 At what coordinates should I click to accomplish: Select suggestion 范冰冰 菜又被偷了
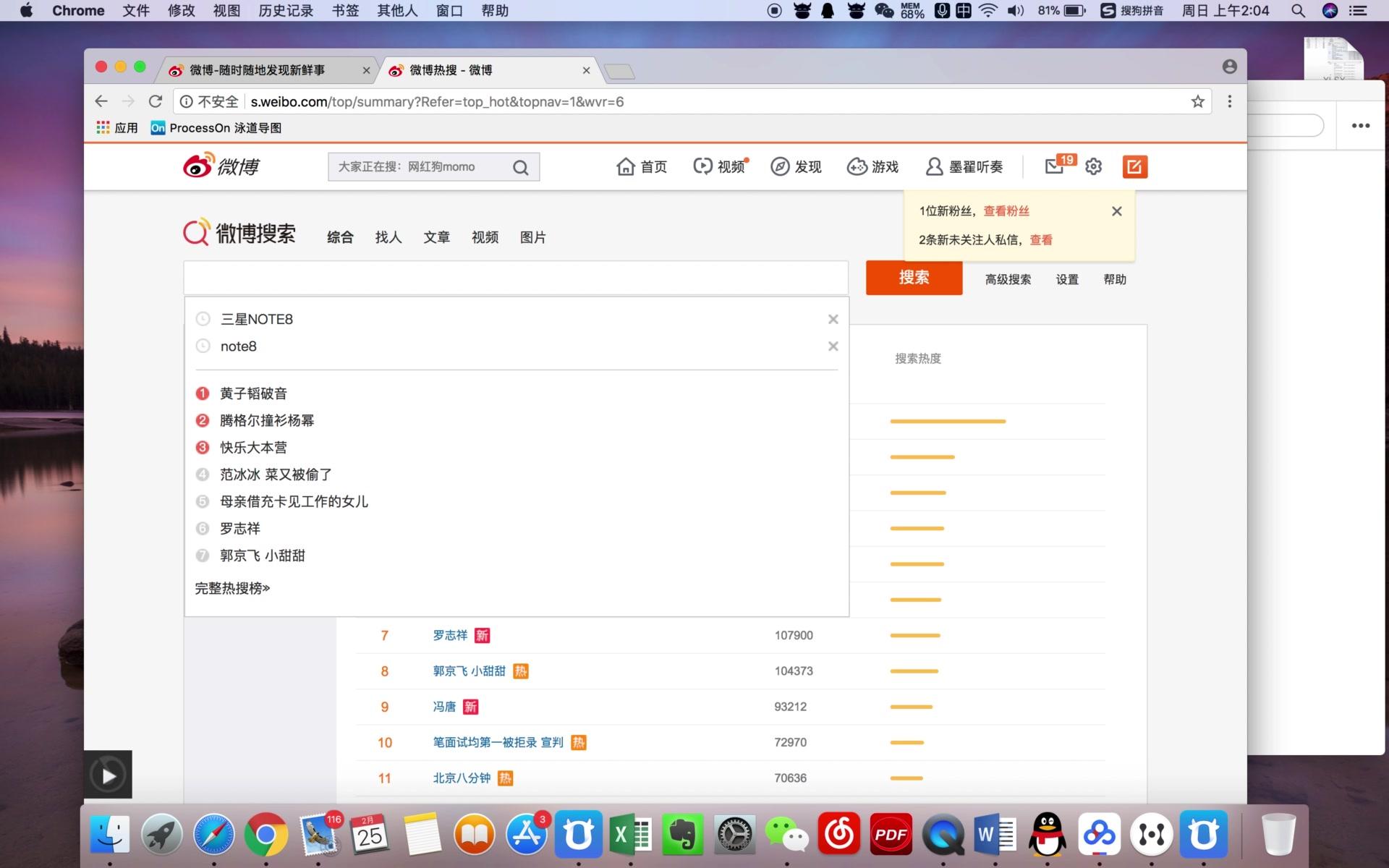[276, 475]
